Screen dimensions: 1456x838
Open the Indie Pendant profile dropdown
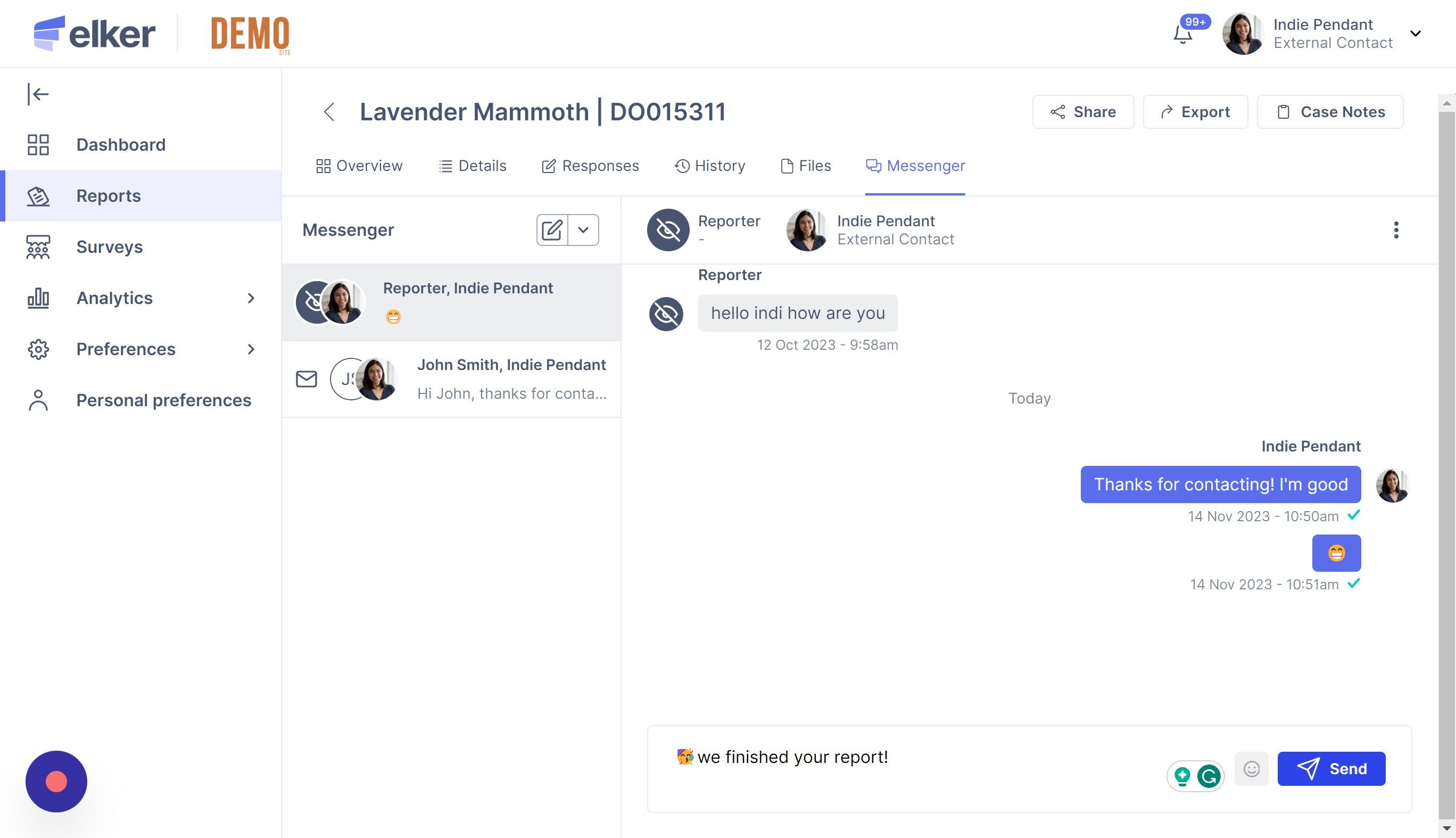pyautogui.click(x=1415, y=34)
